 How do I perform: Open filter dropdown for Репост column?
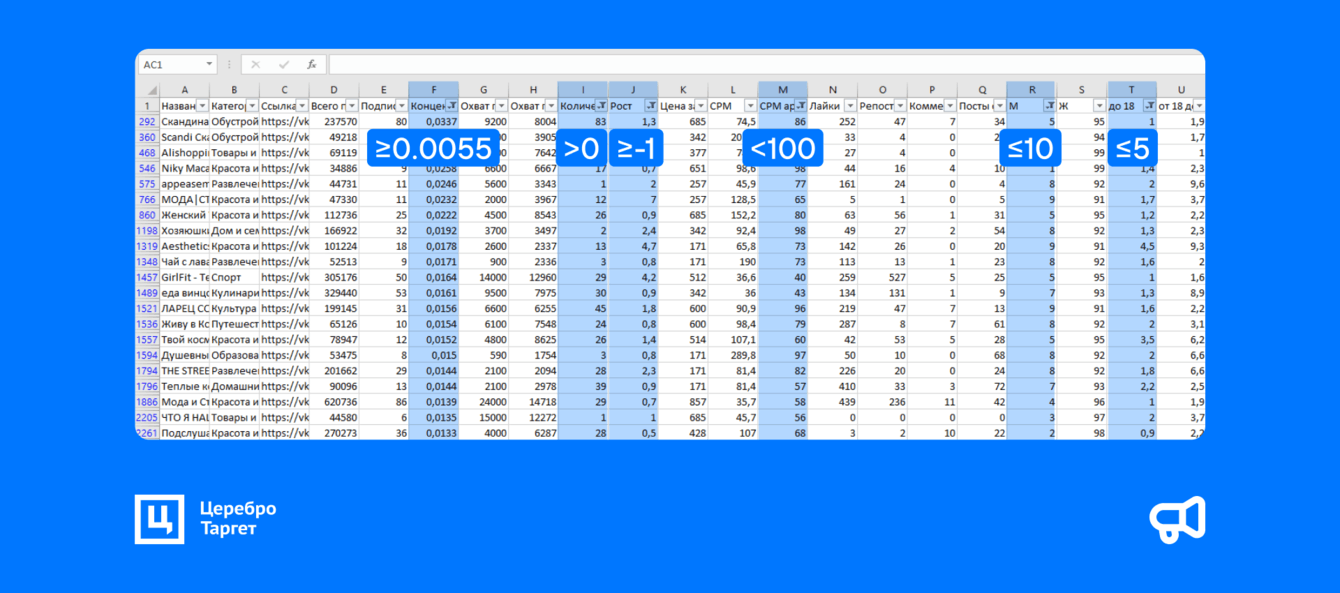[900, 105]
